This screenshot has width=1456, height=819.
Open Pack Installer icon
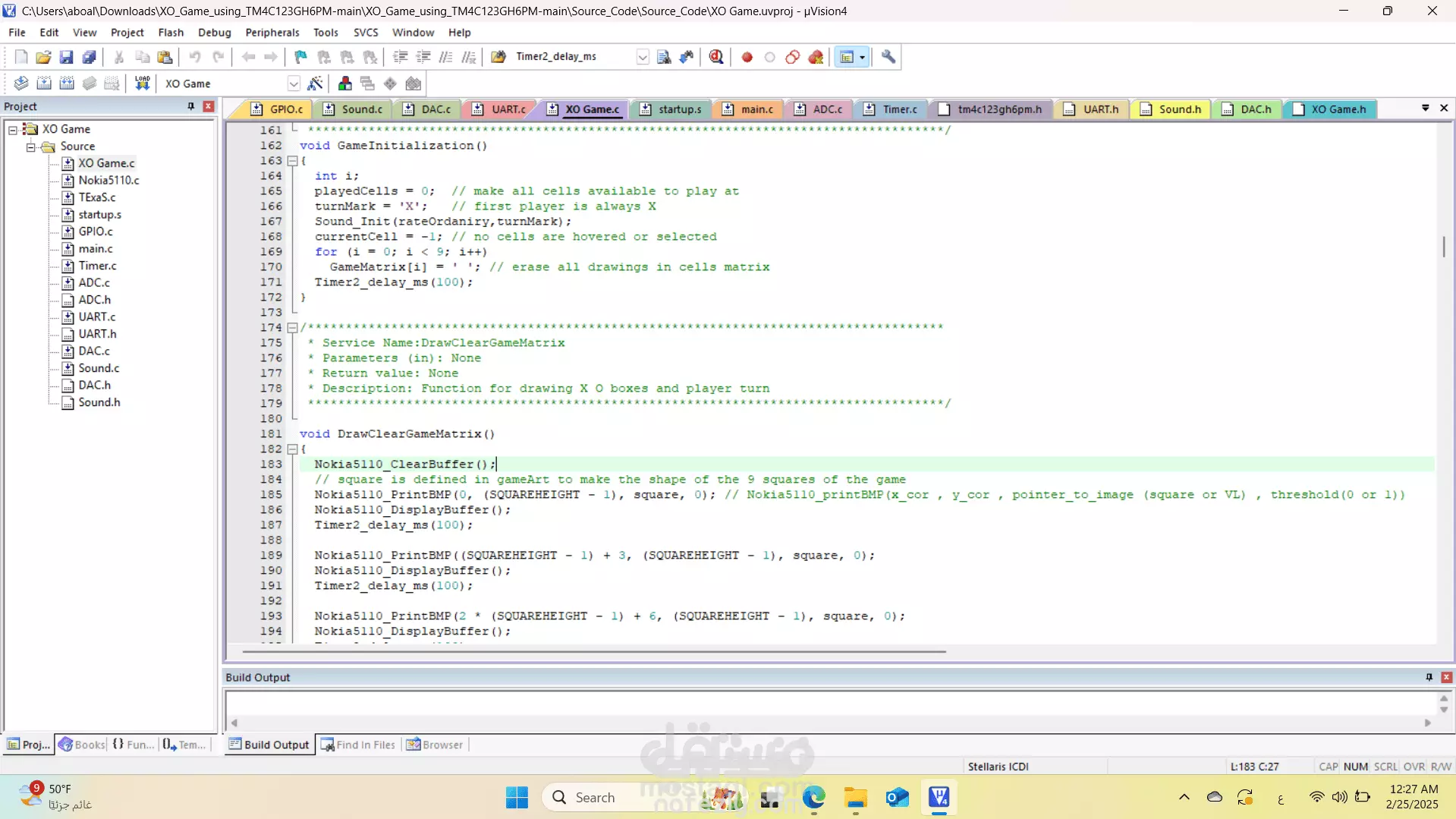coord(414,83)
